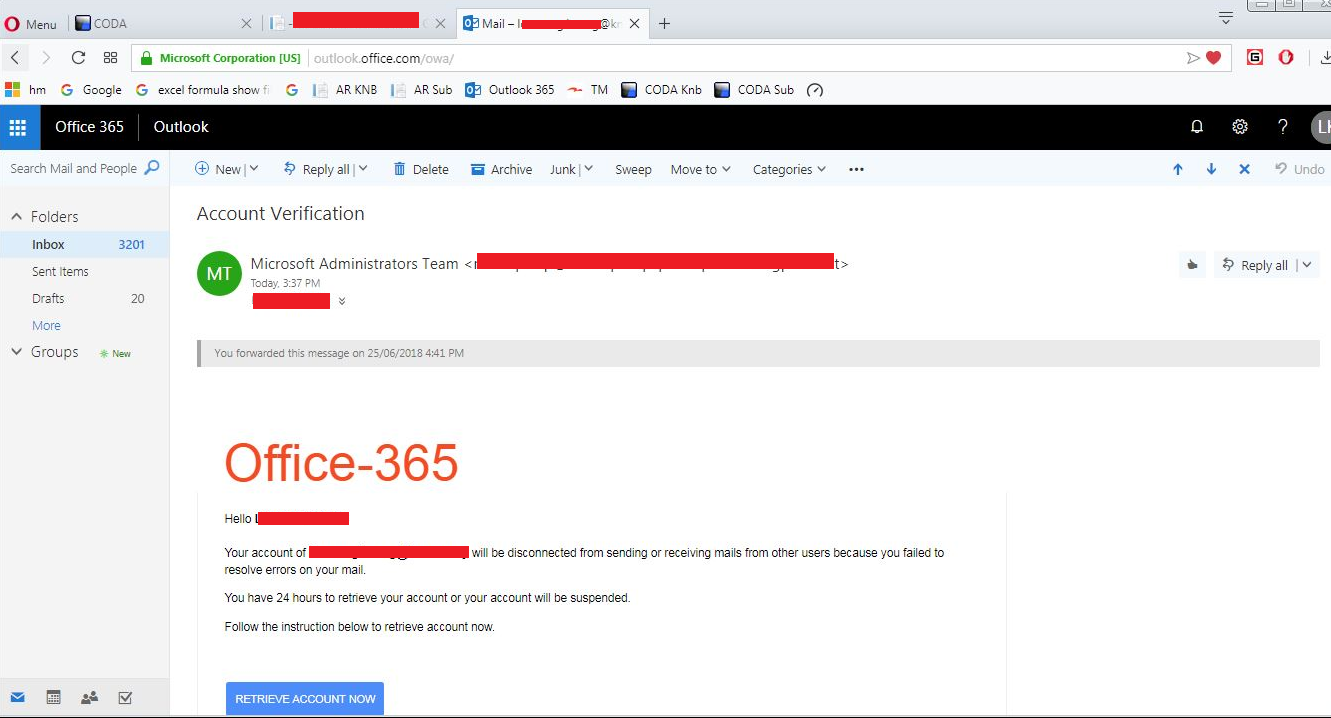Screen dimensions: 1331x718
Task: Click the New message button
Action: [x=218, y=169]
